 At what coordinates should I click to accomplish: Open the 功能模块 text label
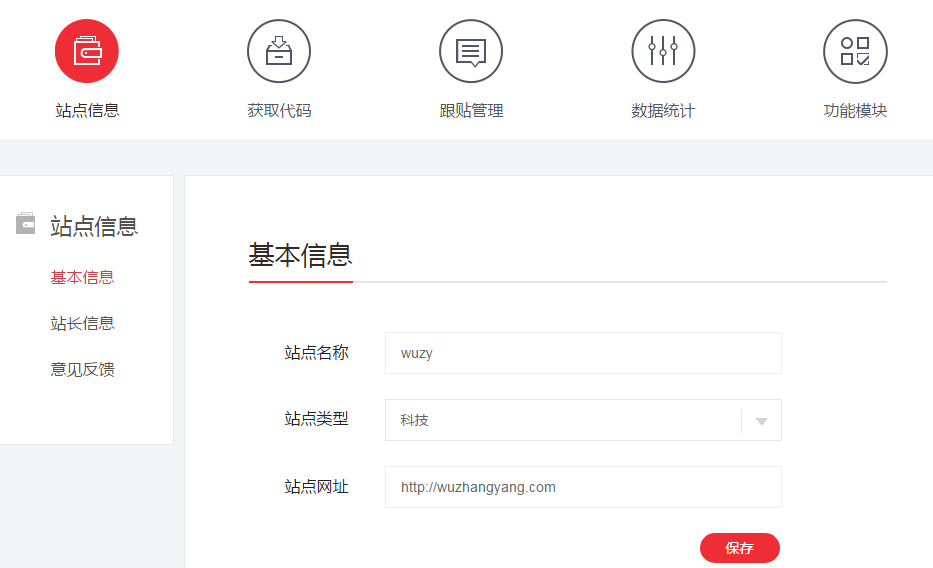click(x=855, y=111)
